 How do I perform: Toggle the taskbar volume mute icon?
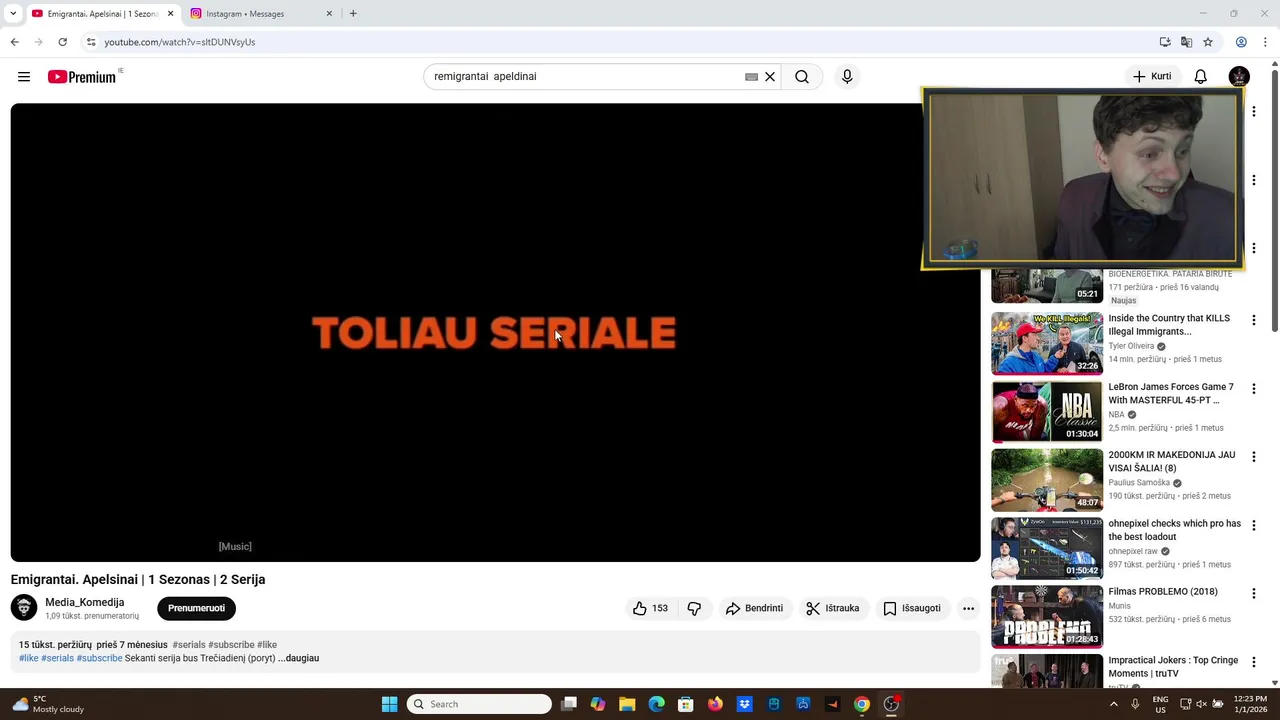point(1202,704)
